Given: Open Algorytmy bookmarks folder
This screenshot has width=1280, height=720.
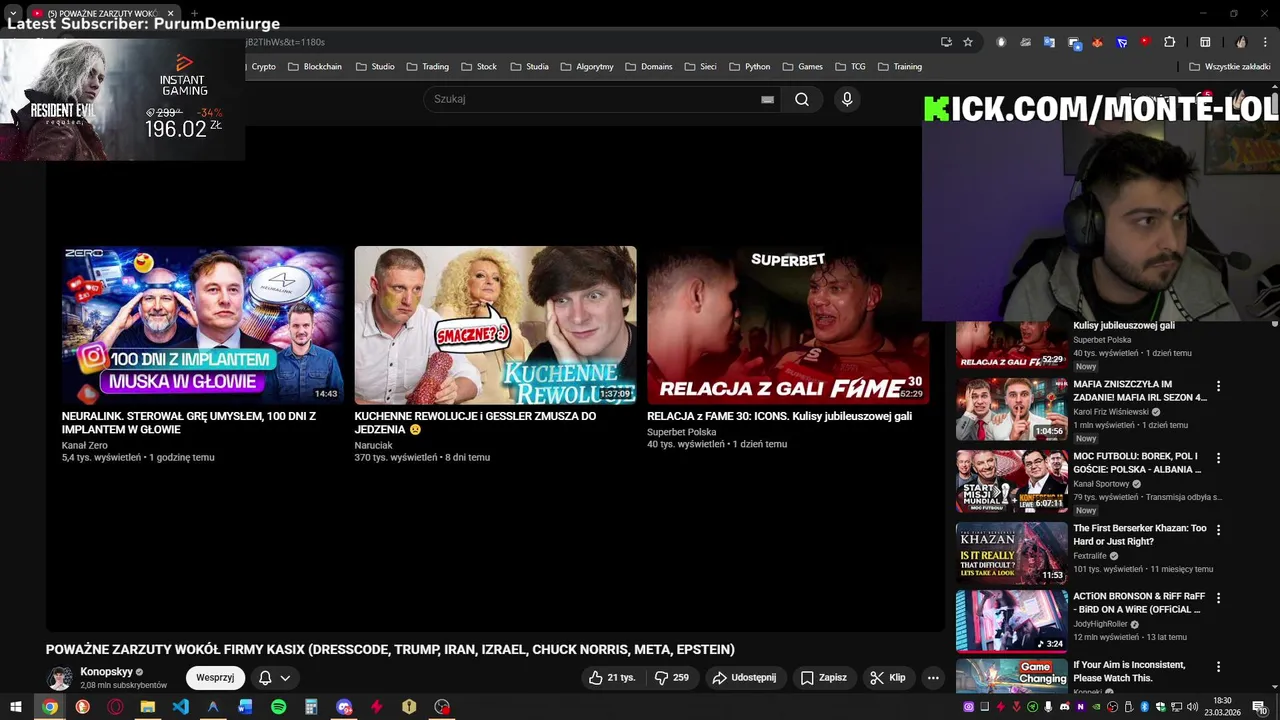Looking at the screenshot, I should [588, 66].
